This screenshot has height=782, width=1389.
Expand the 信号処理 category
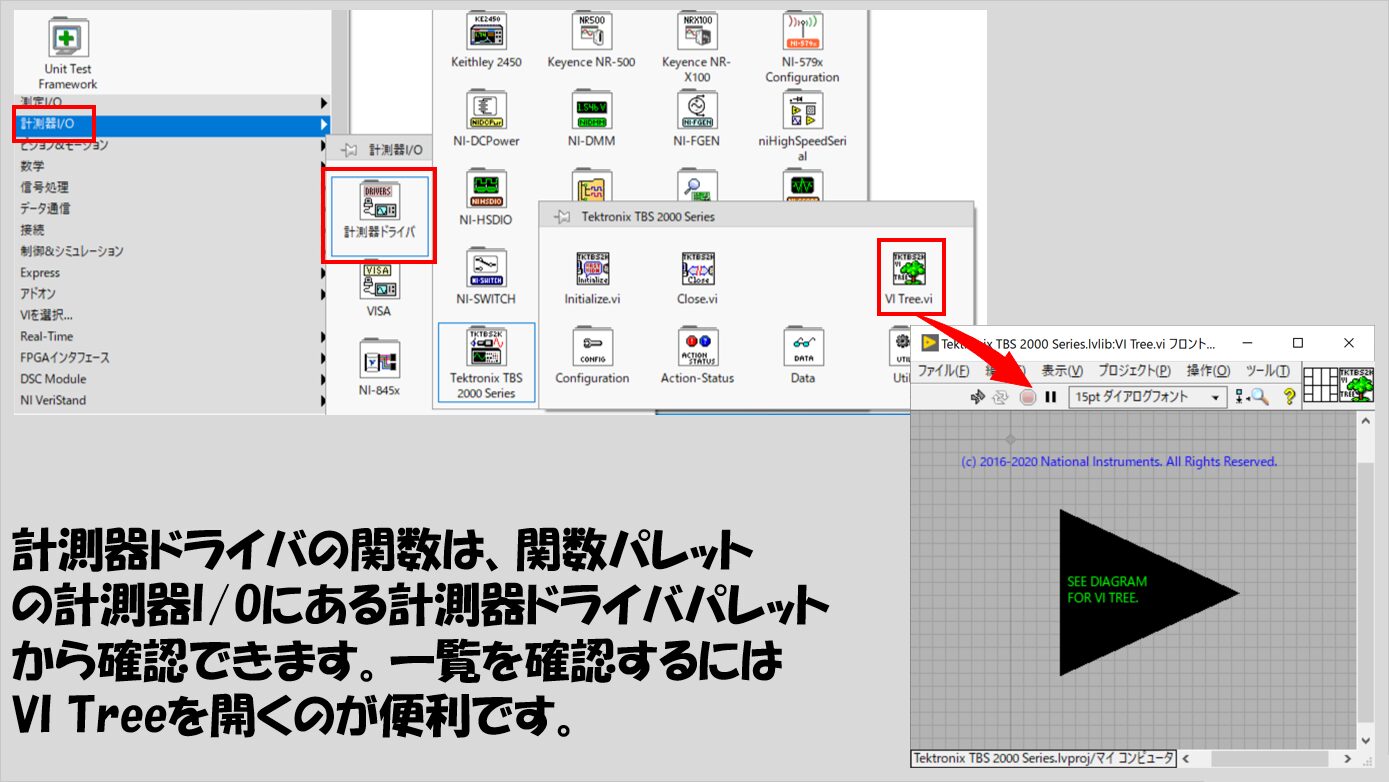click(x=172, y=187)
